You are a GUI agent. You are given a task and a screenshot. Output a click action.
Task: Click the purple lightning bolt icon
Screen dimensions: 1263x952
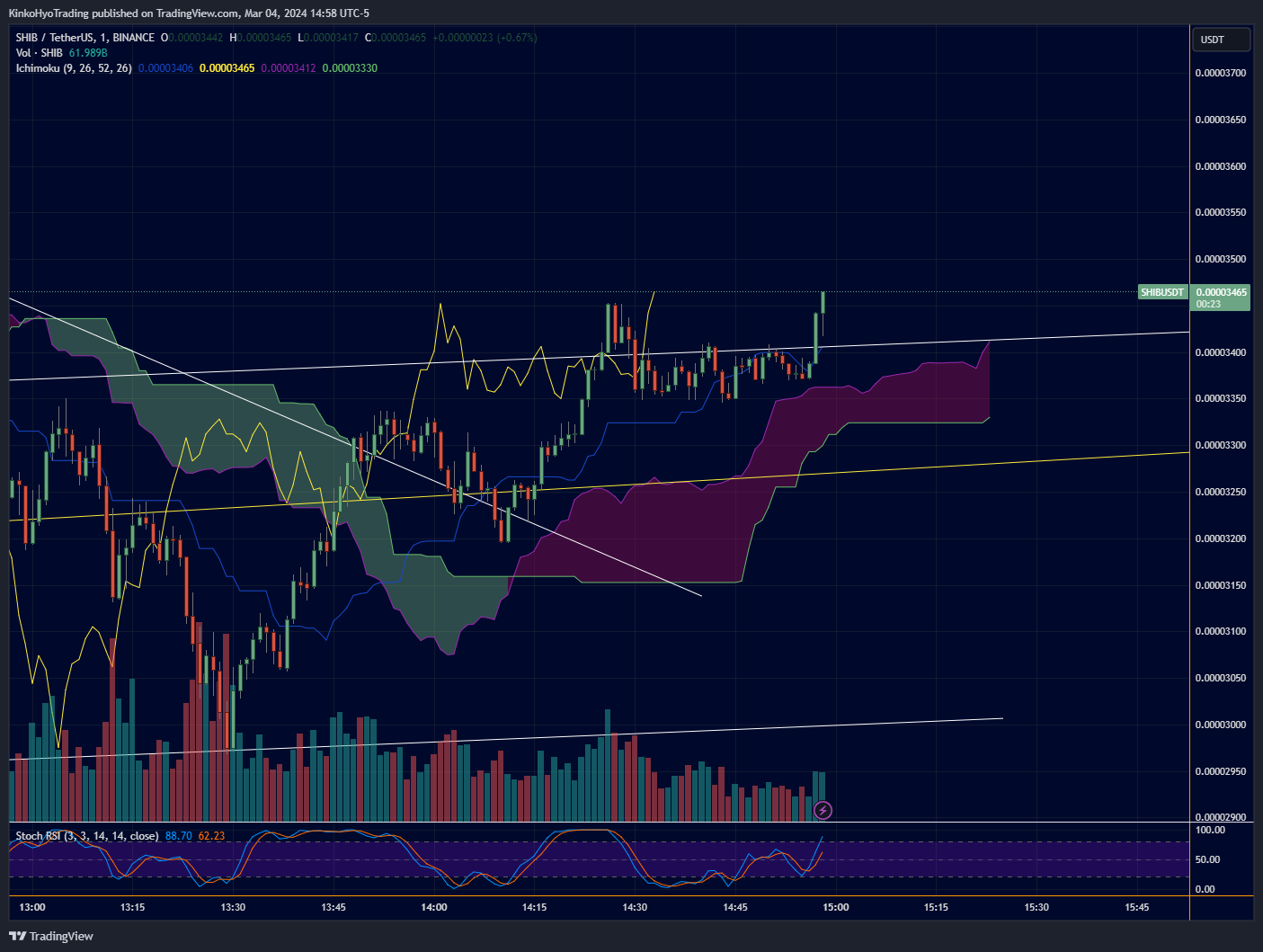point(823,810)
